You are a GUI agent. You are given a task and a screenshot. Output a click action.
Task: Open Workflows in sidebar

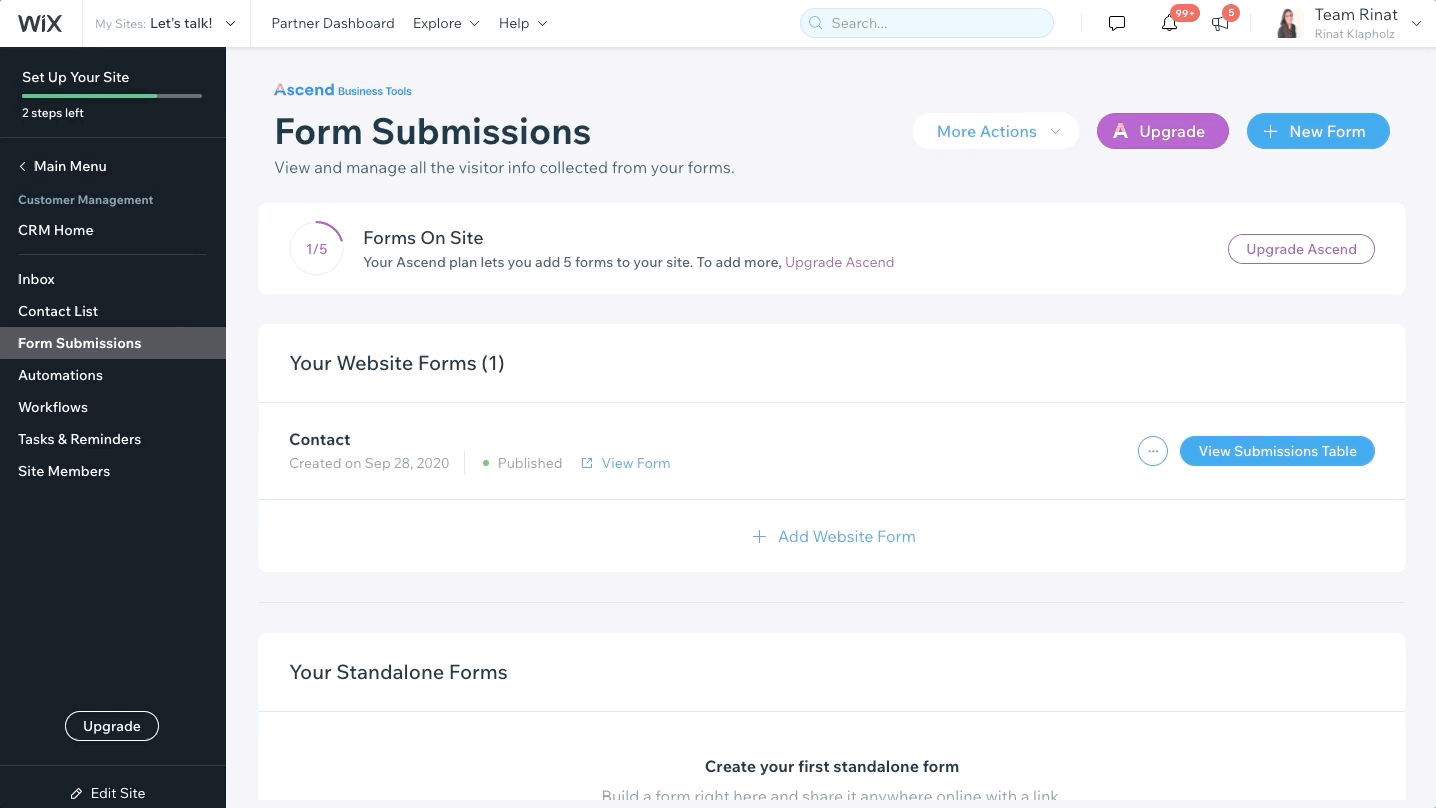point(53,407)
